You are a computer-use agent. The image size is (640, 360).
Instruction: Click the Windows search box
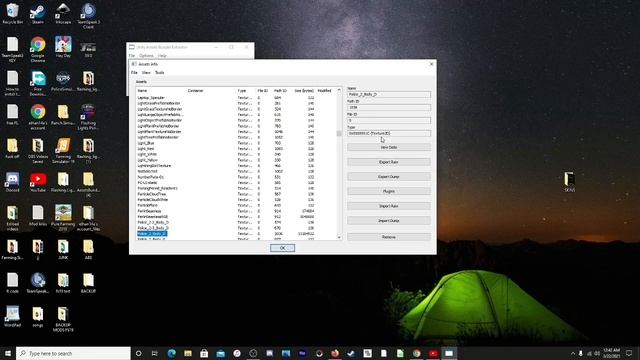pyautogui.click(x=73, y=353)
